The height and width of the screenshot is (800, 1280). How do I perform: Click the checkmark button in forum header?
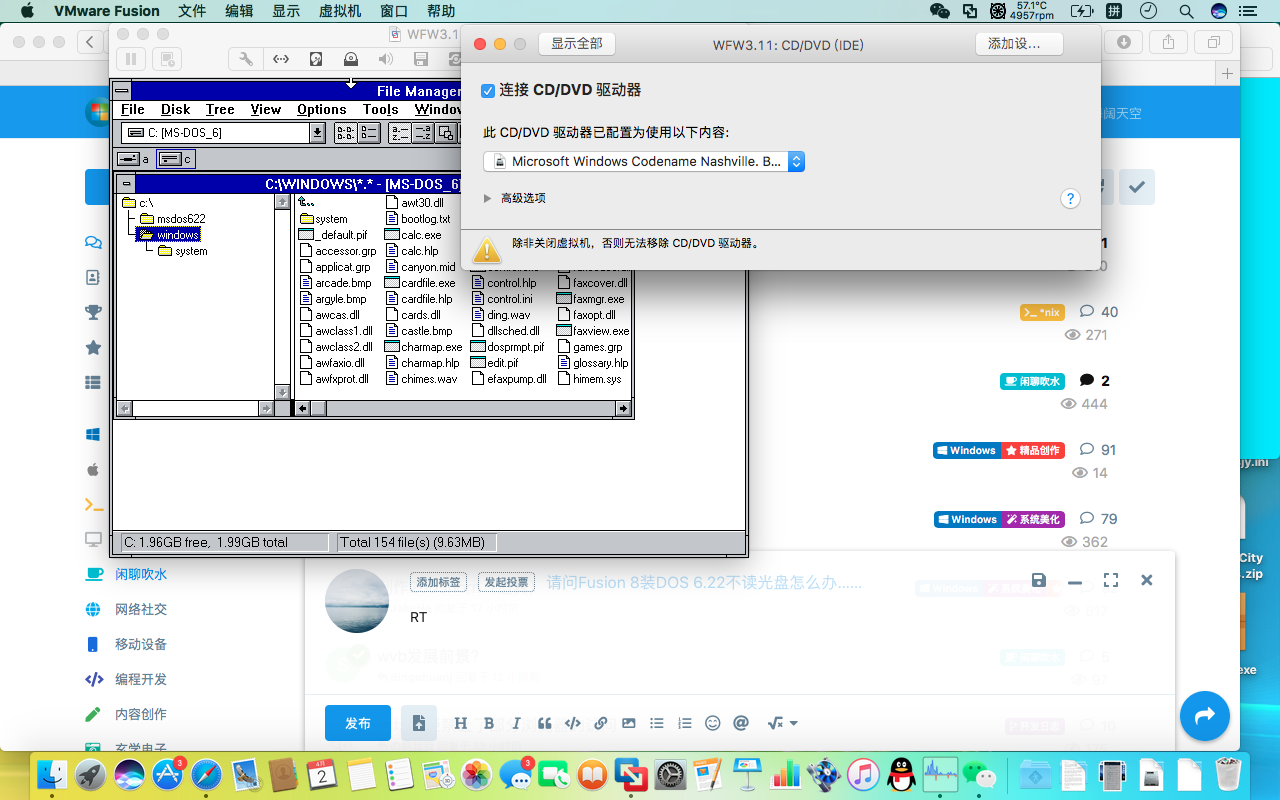point(1137,187)
